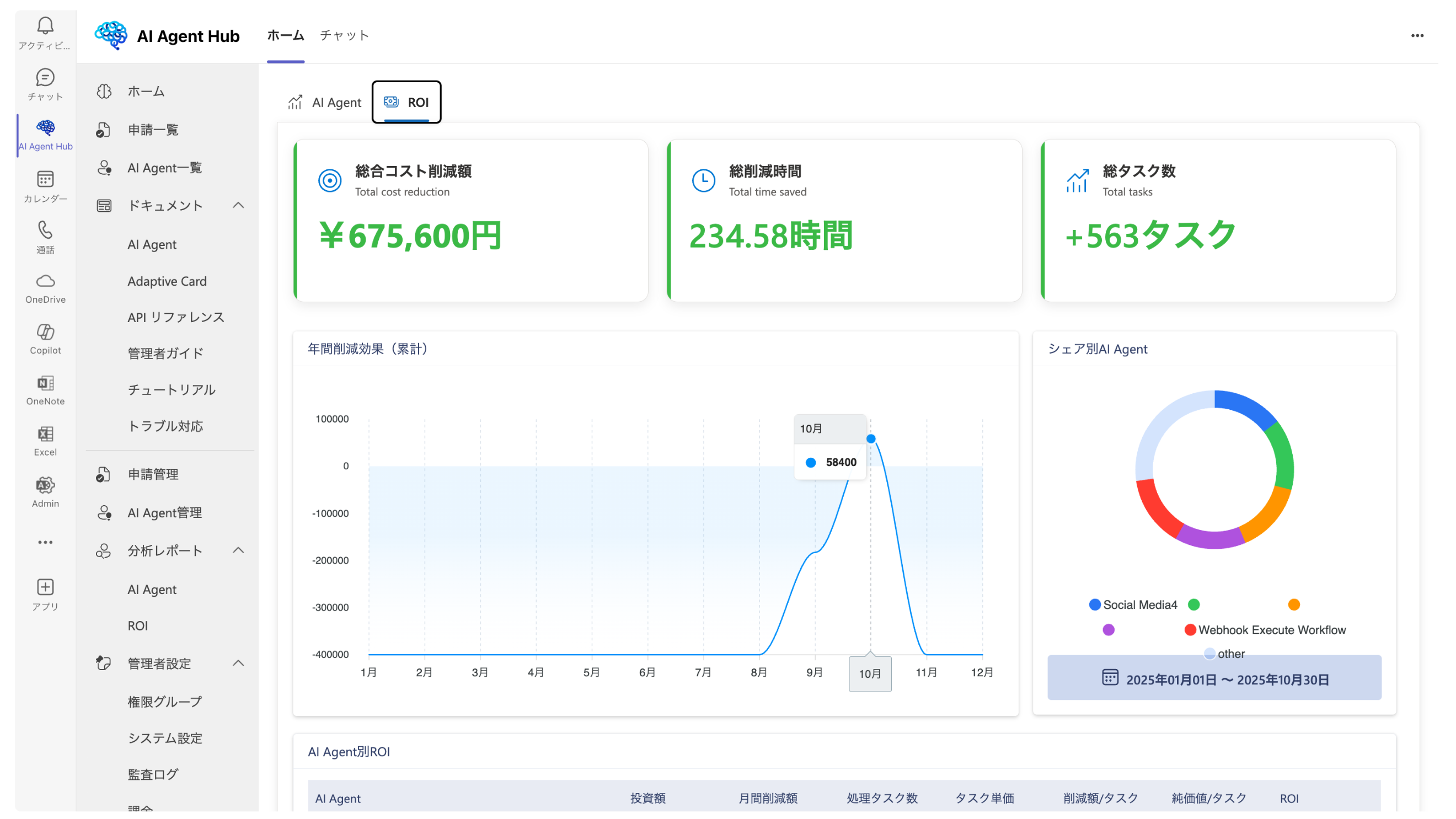The height and width of the screenshot is (819, 1456).
Task: Open OneDrive cloud icon
Action: click(45, 281)
